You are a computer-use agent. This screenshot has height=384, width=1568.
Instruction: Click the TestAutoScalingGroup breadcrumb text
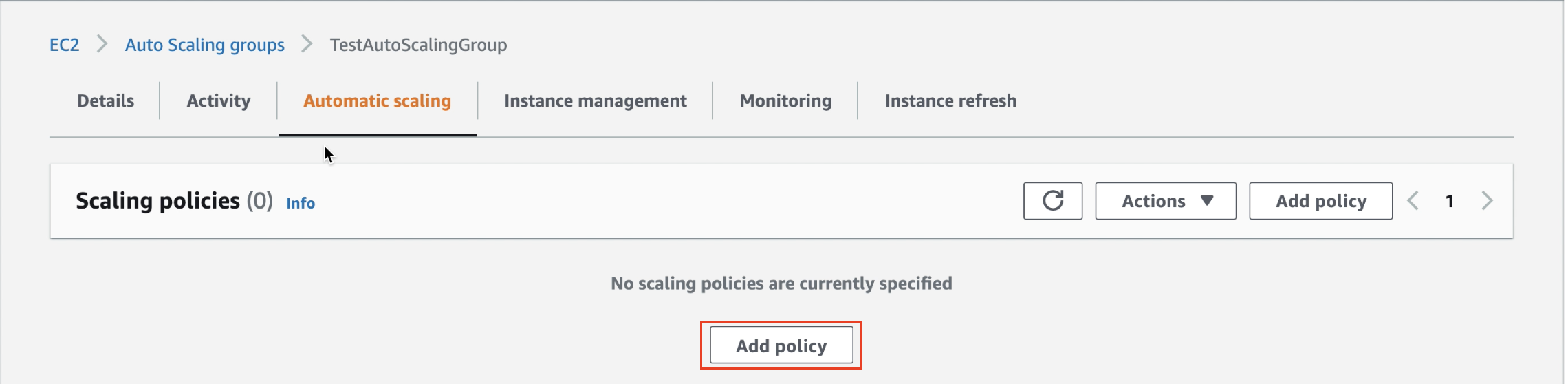[418, 45]
